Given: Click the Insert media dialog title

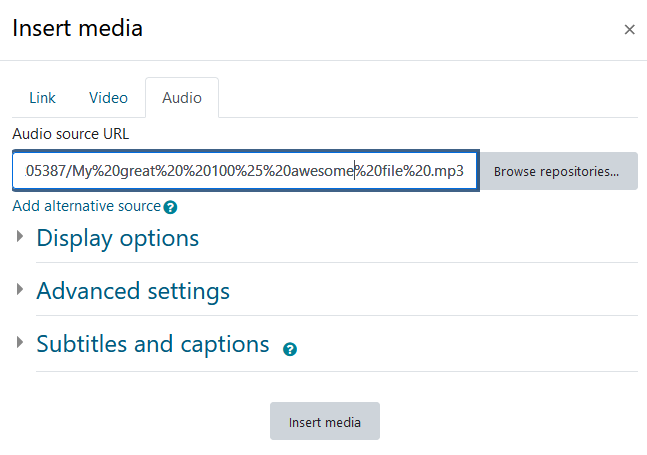Looking at the screenshot, I should point(78,28).
